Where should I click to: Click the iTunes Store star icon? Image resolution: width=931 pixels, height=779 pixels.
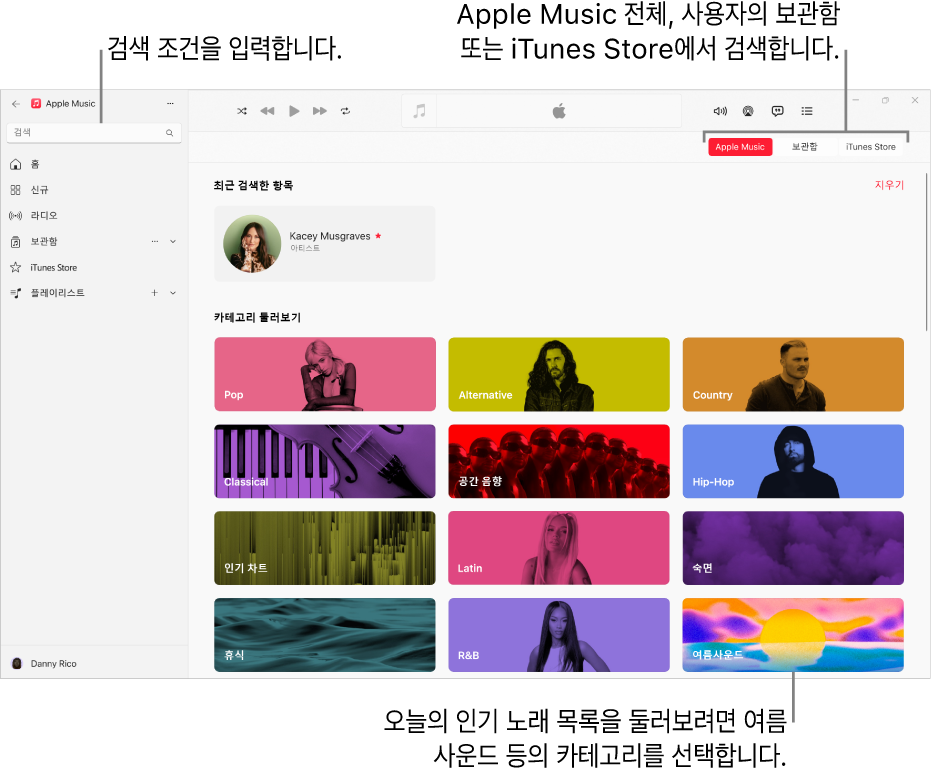(16, 268)
